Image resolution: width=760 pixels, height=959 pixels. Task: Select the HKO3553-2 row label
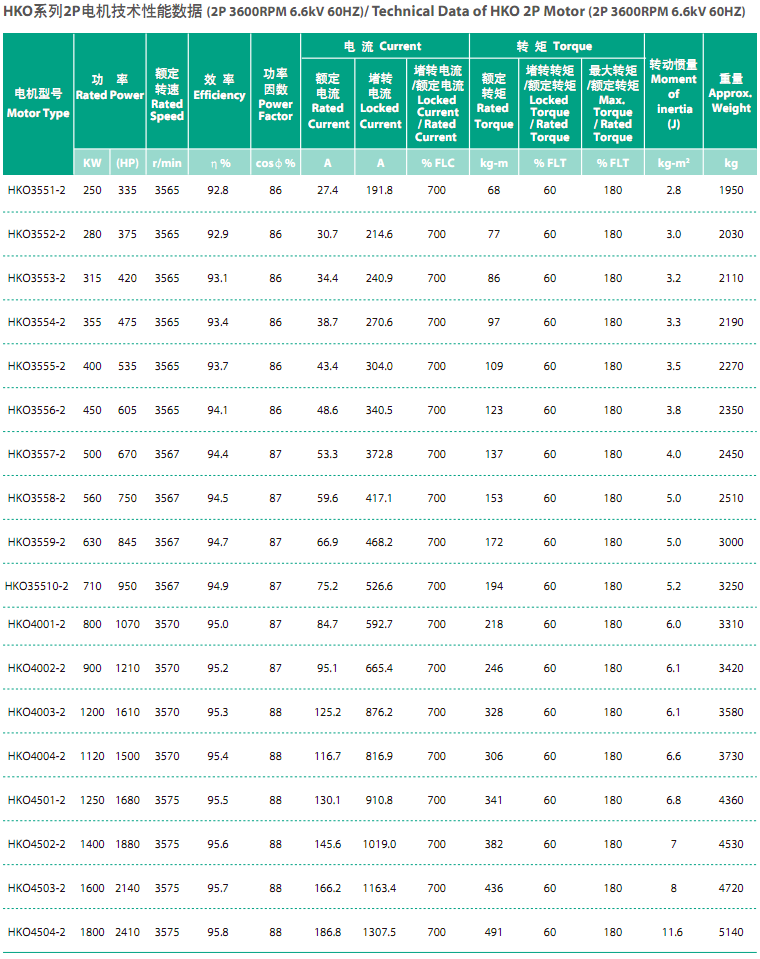click(37, 278)
